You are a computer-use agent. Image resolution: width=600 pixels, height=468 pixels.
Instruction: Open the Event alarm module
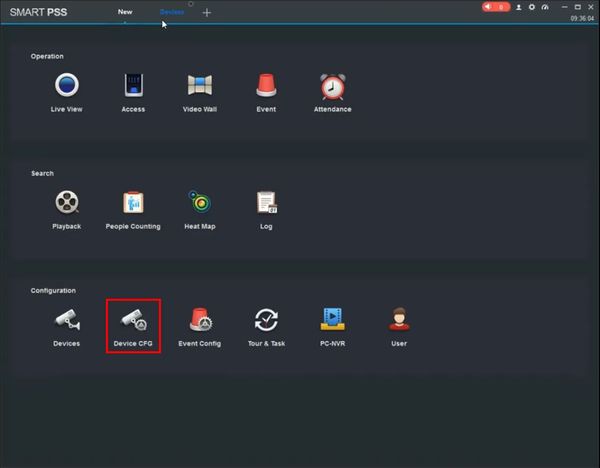(266, 87)
